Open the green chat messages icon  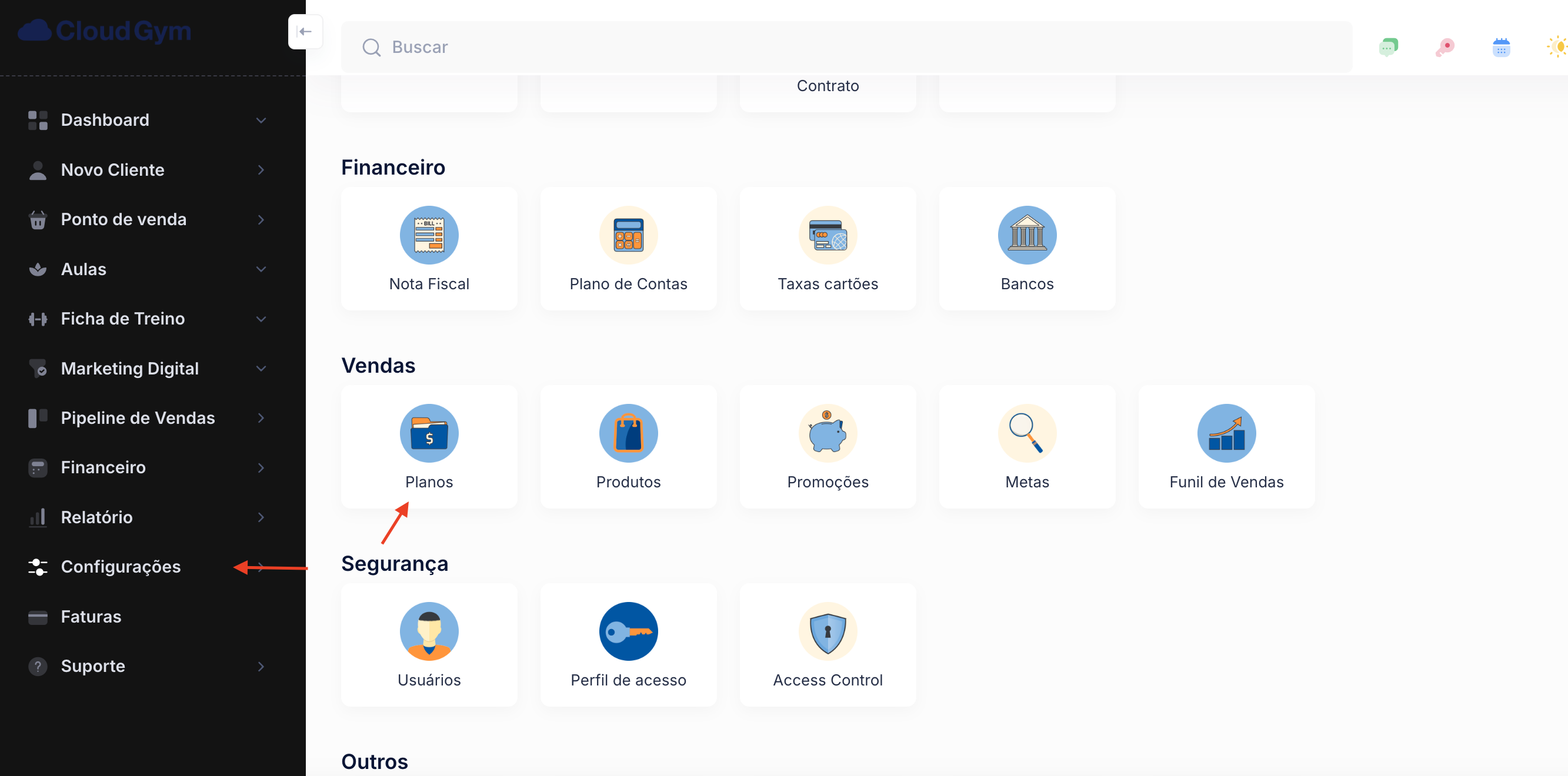click(x=1388, y=47)
